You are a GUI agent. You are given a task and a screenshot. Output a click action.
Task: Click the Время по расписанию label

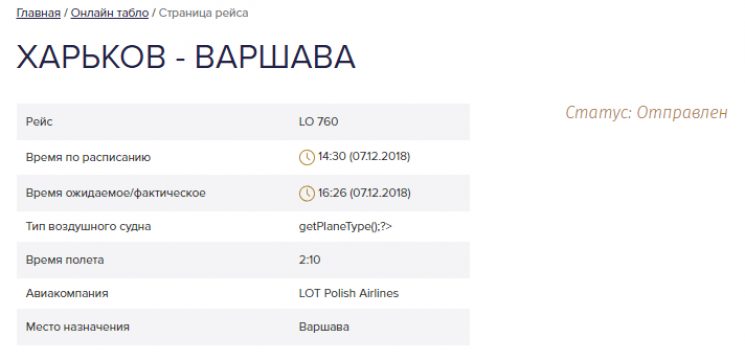[x=88, y=157]
